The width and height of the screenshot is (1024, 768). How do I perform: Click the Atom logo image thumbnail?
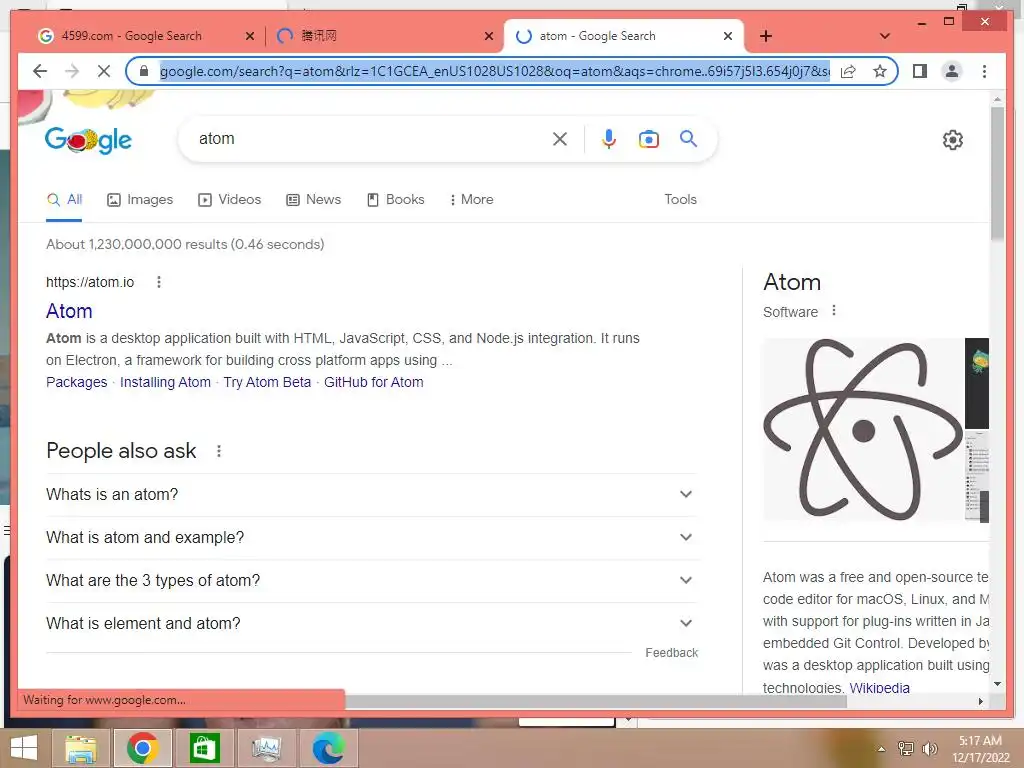863,430
